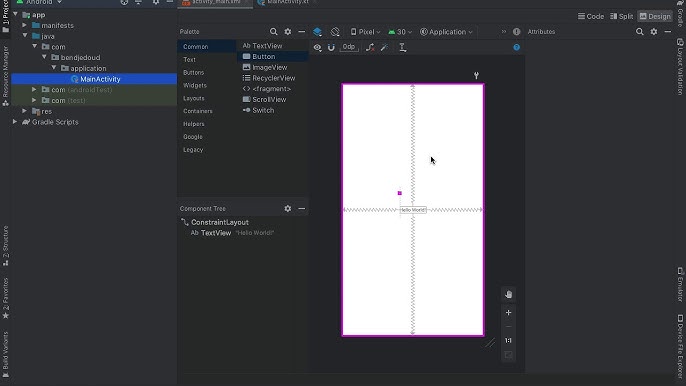Toggle the View Options eye icon
The width and height of the screenshot is (686, 386).
click(x=318, y=47)
